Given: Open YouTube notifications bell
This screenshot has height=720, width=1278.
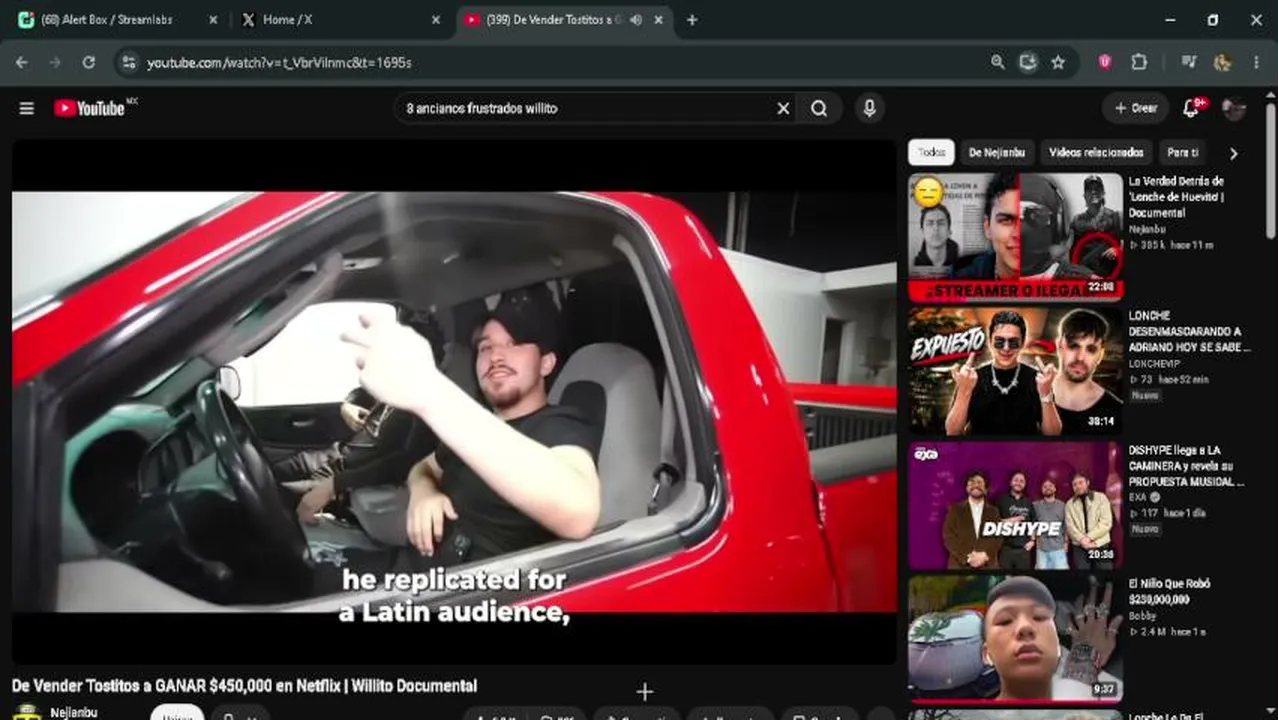Looking at the screenshot, I should pos(1191,108).
